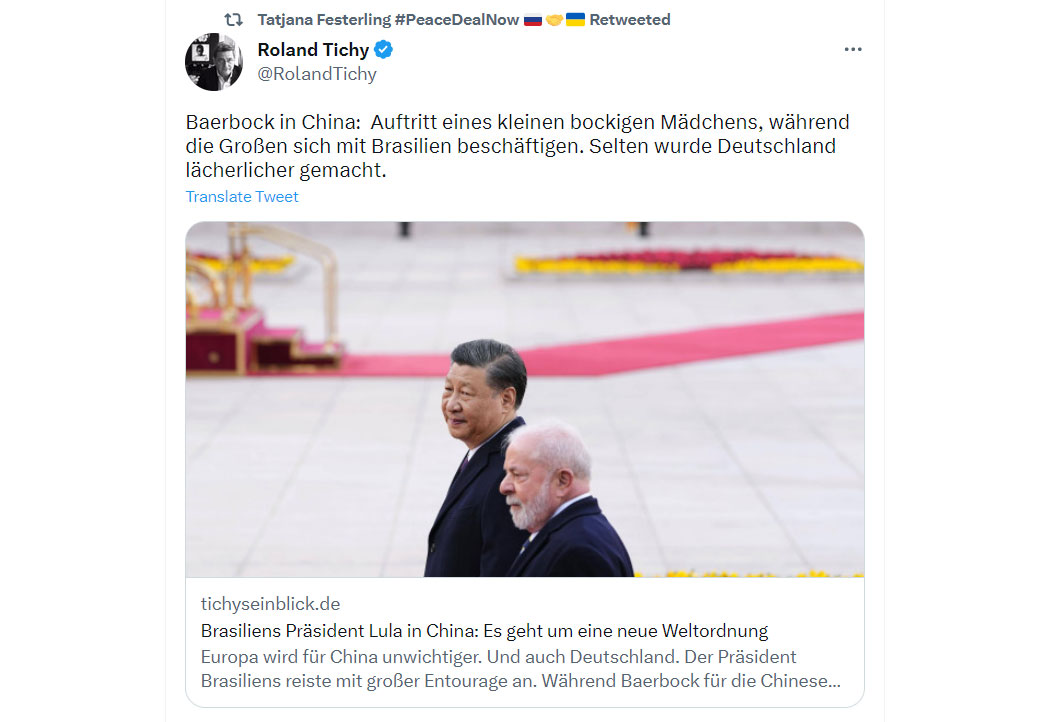Image resolution: width=1050 pixels, height=722 pixels.
Task: Click the Ukrainian flag emoji
Action: tap(575, 20)
